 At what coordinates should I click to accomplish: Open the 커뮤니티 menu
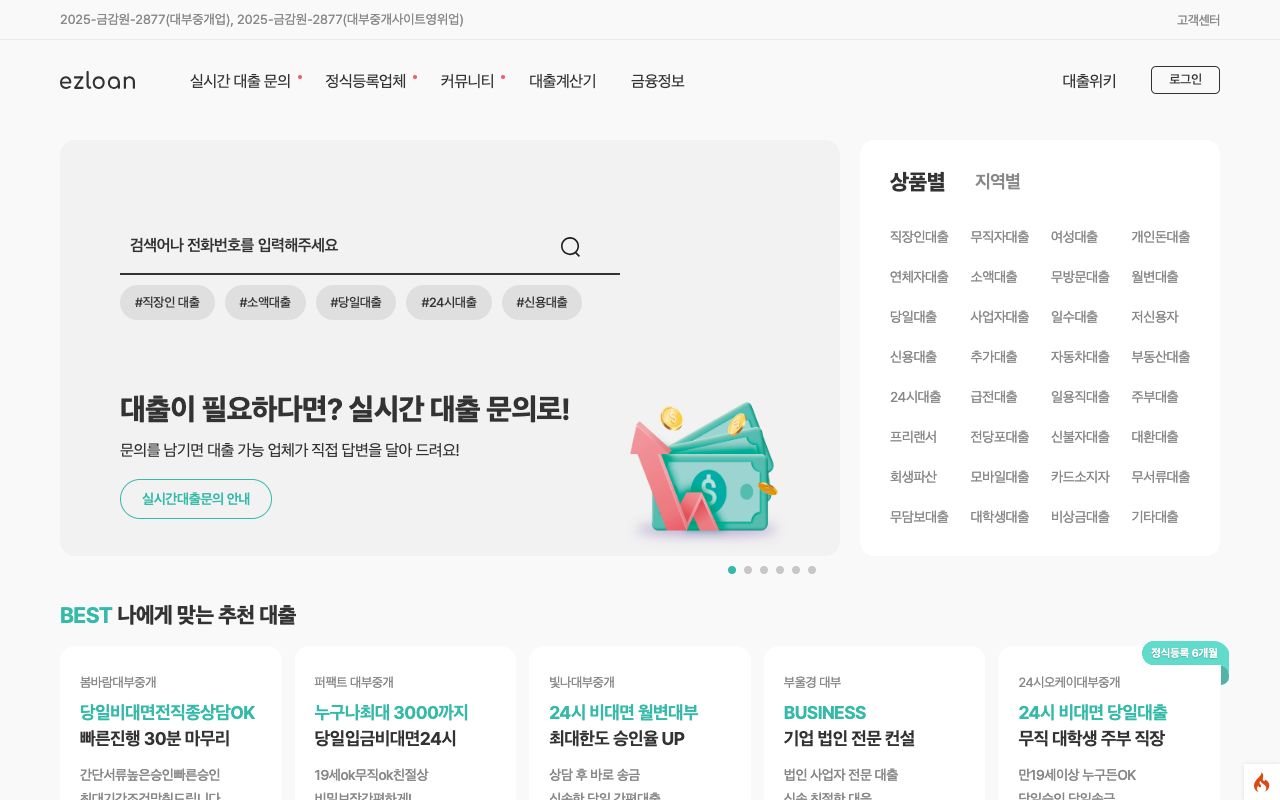coord(467,81)
